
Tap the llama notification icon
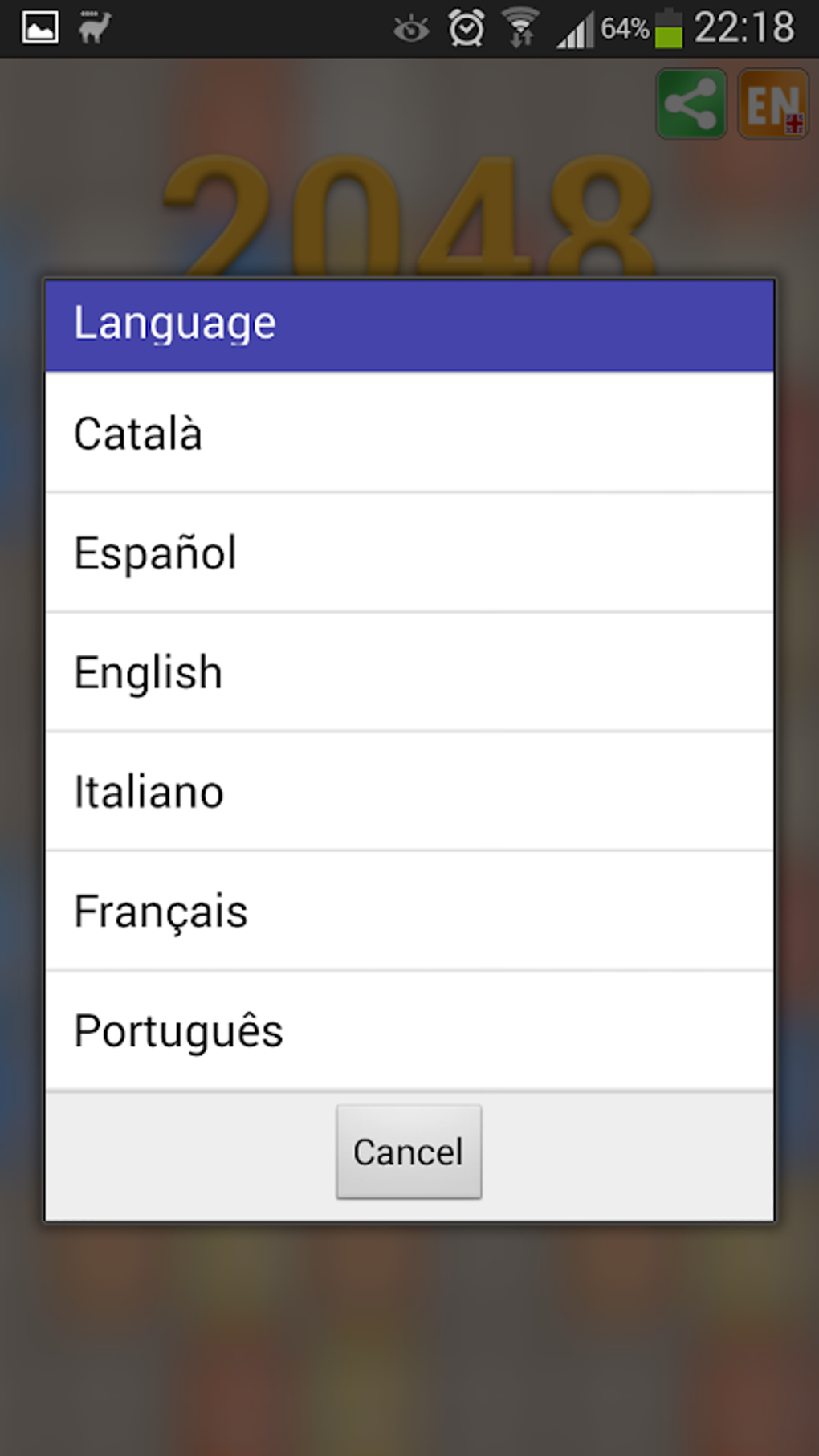click(x=95, y=28)
